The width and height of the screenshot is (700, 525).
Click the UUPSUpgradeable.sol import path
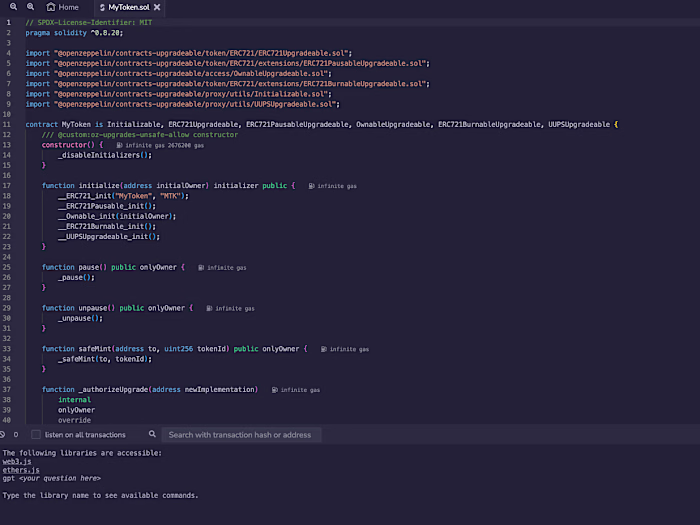click(x=197, y=104)
